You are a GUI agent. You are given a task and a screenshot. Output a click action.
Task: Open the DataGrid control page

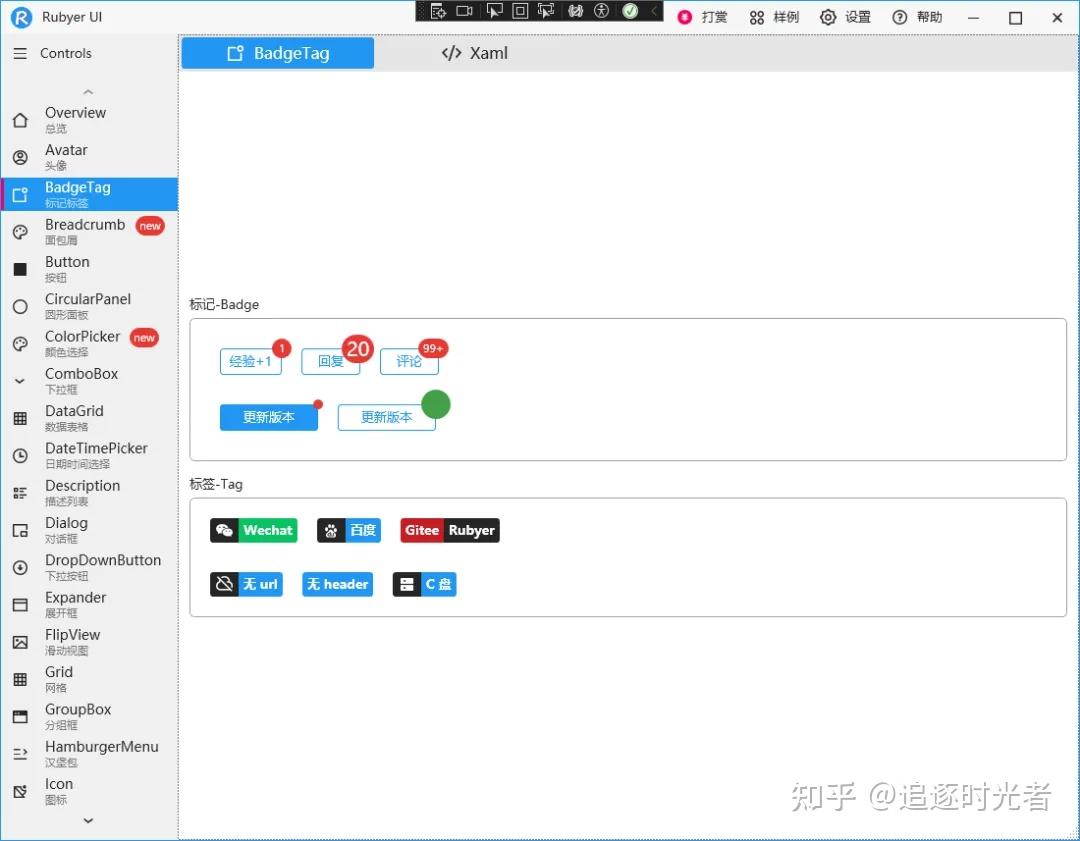pyautogui.click(x=74, y=417)
